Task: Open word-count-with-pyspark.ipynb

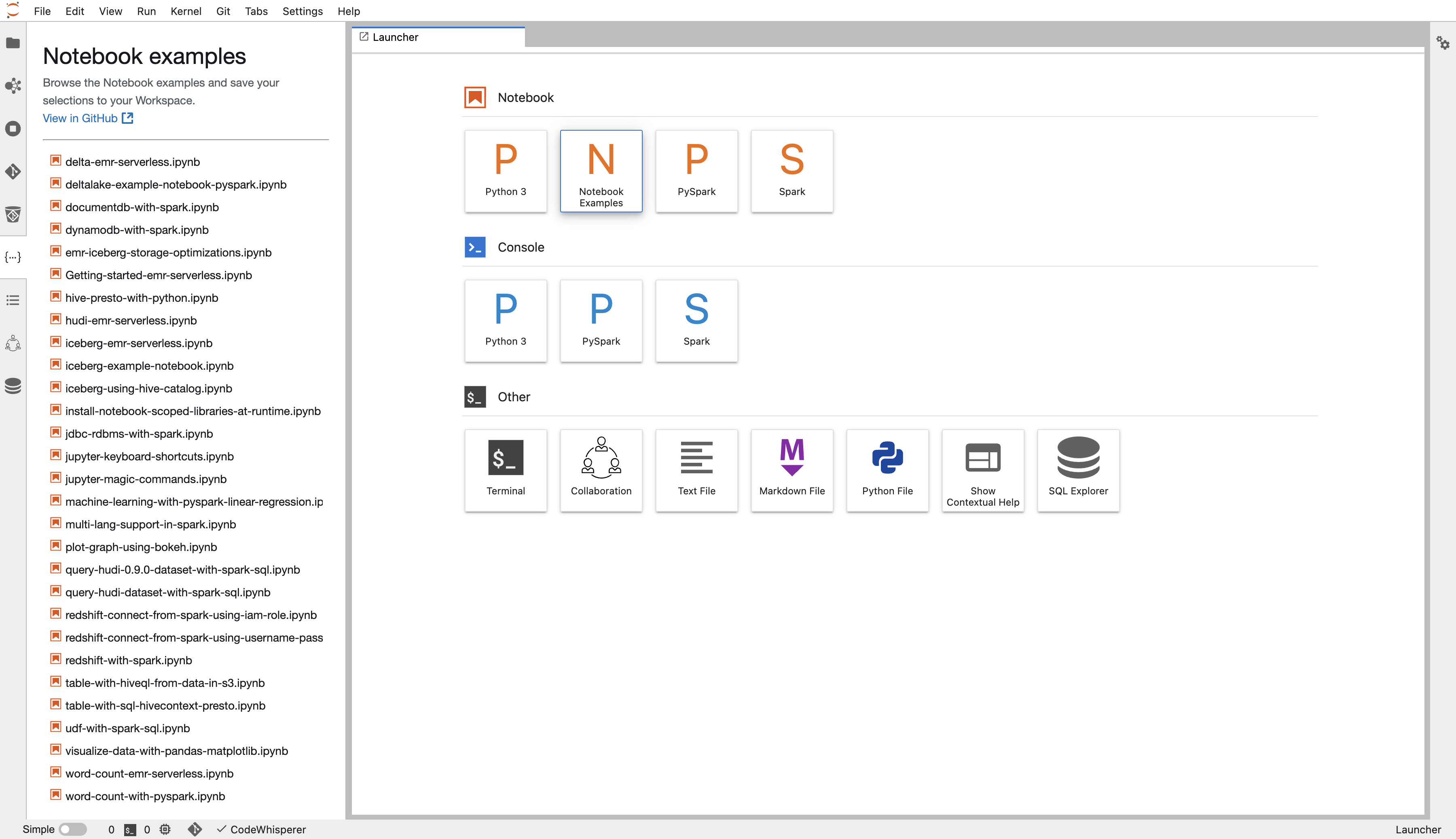Action: pos(145,797)
